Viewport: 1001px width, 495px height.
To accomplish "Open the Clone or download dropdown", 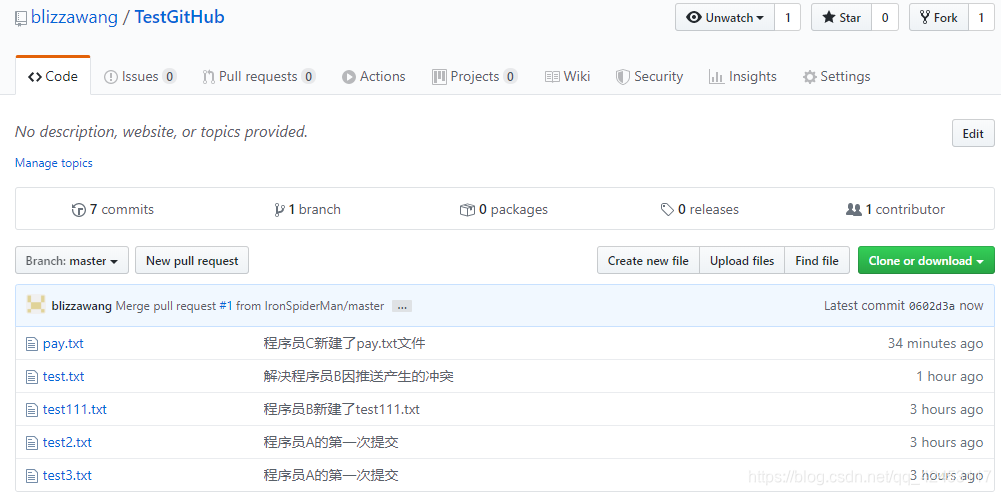I will click(926, 261).
